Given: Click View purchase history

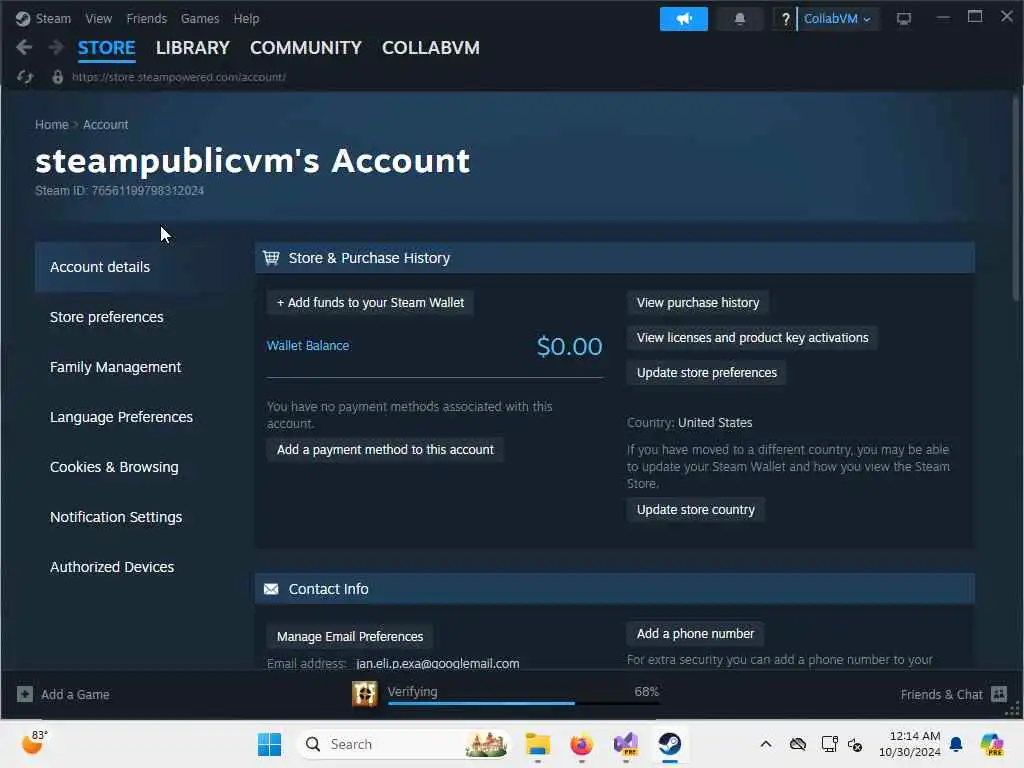Looking at the screenshot, I should [697, 302].
